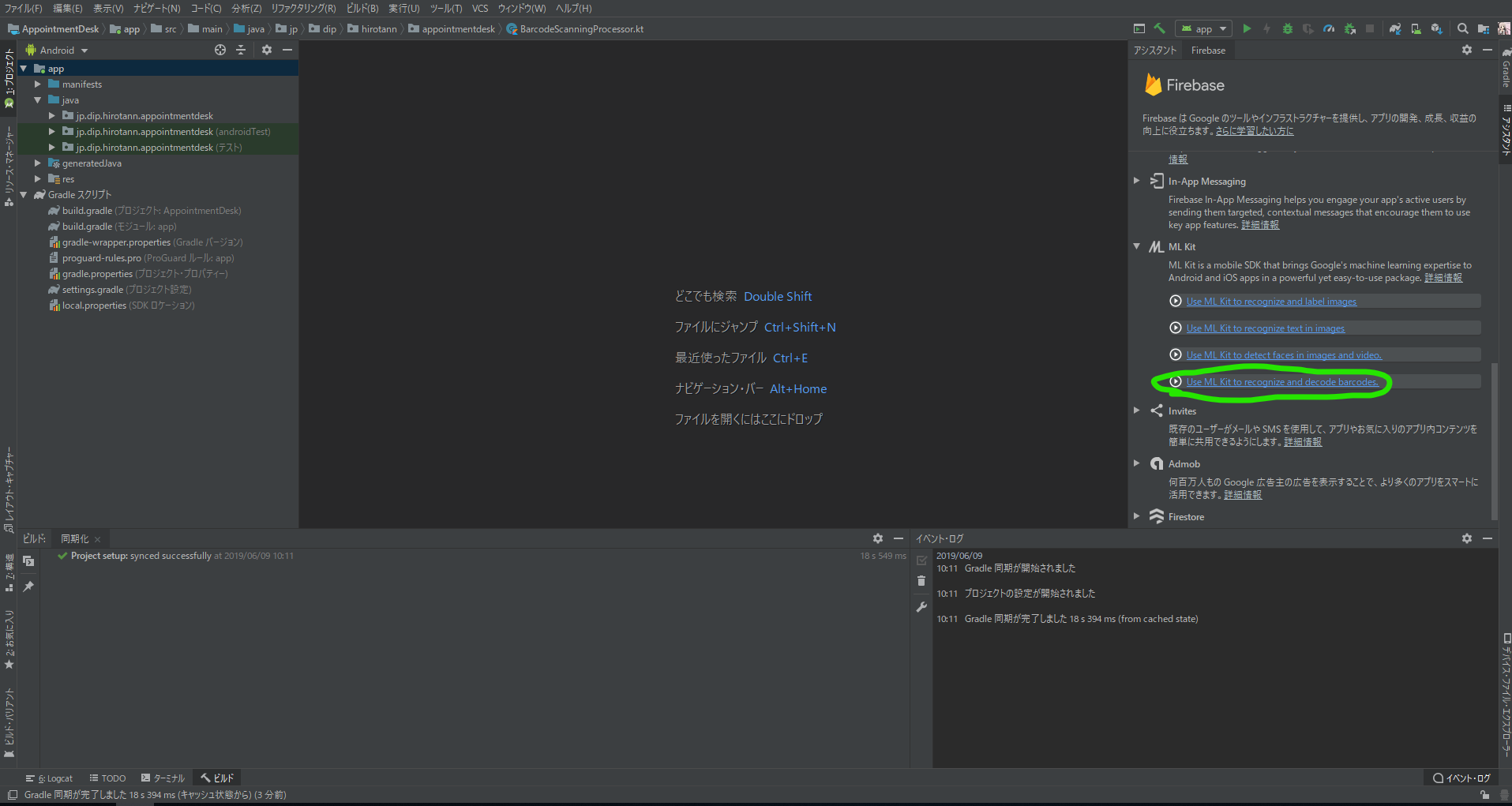Open the ターミナル tool window tab
This screenshot has height=806, width=1512.
pos(163,778)
